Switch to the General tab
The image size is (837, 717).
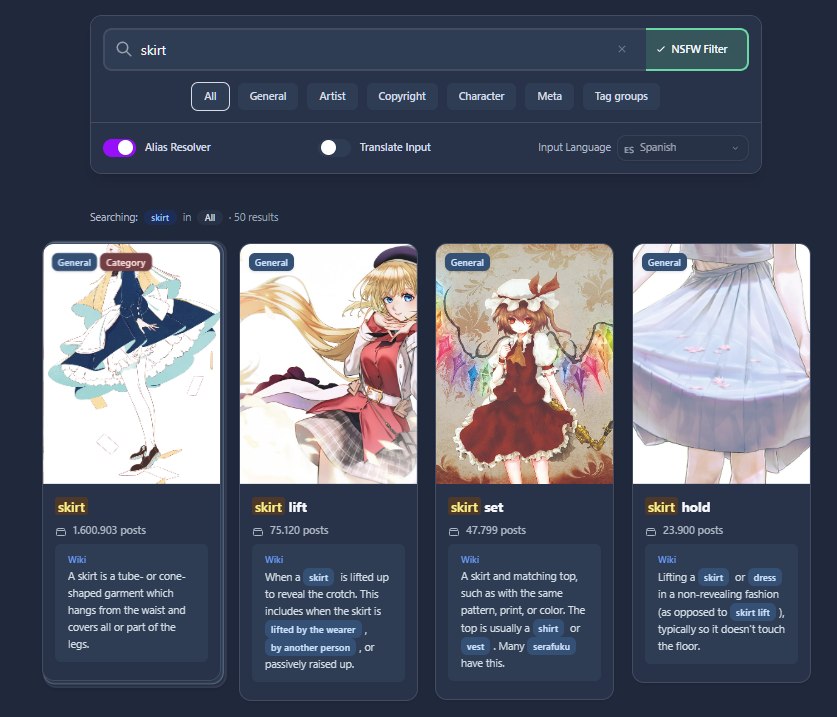(x=268, y=96)
